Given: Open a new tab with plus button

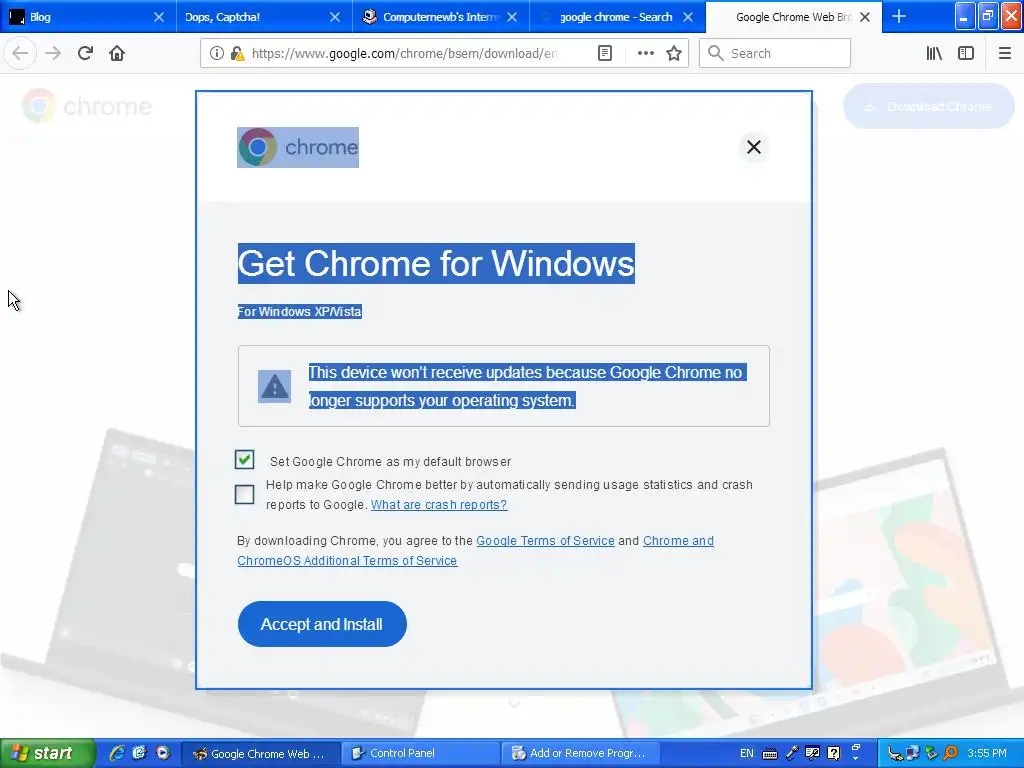Looking at the screenshot, I should (899, 16).
